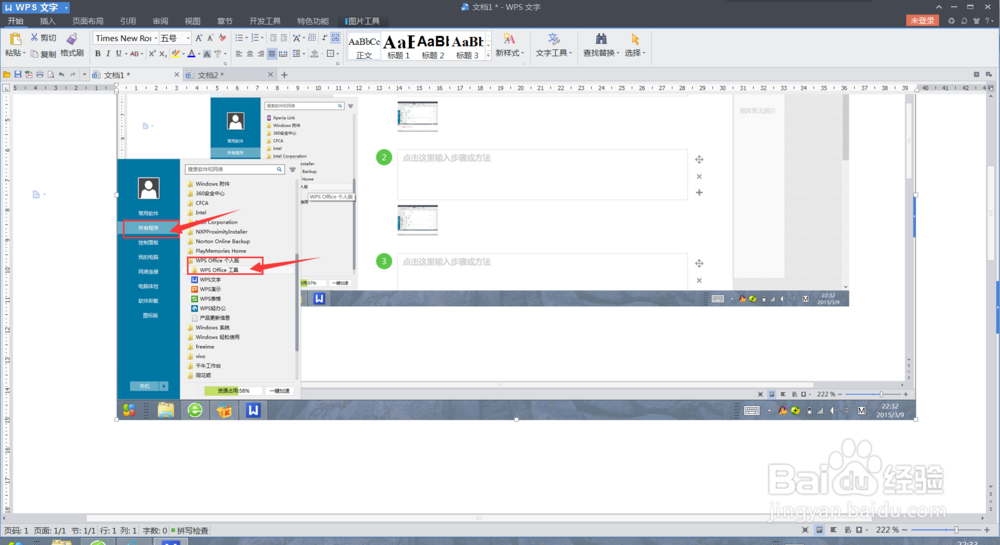
Task: Apply the 标题 1 heading style
Action: (399, 46)
